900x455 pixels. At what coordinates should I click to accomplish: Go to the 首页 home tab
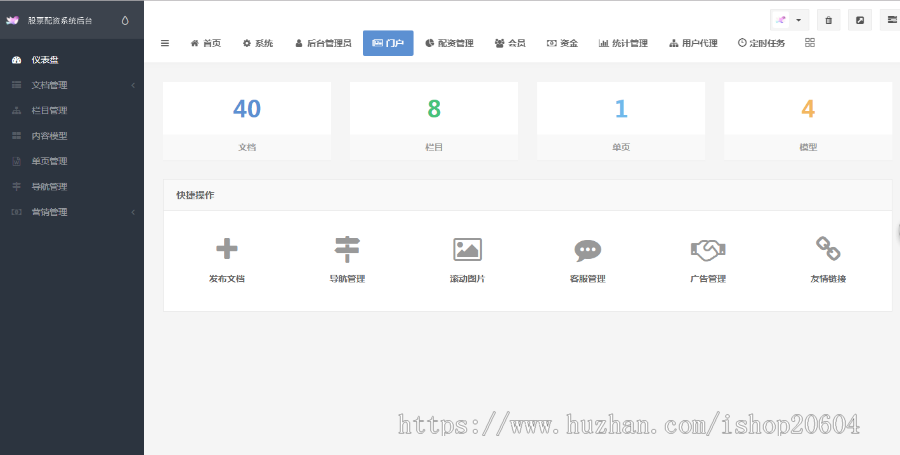[x=205, y=43]
